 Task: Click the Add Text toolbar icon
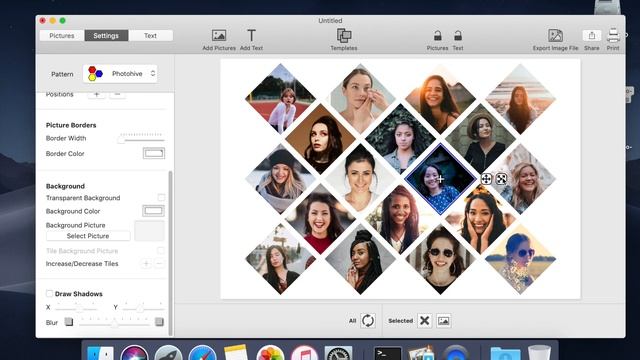coord(251,36)
